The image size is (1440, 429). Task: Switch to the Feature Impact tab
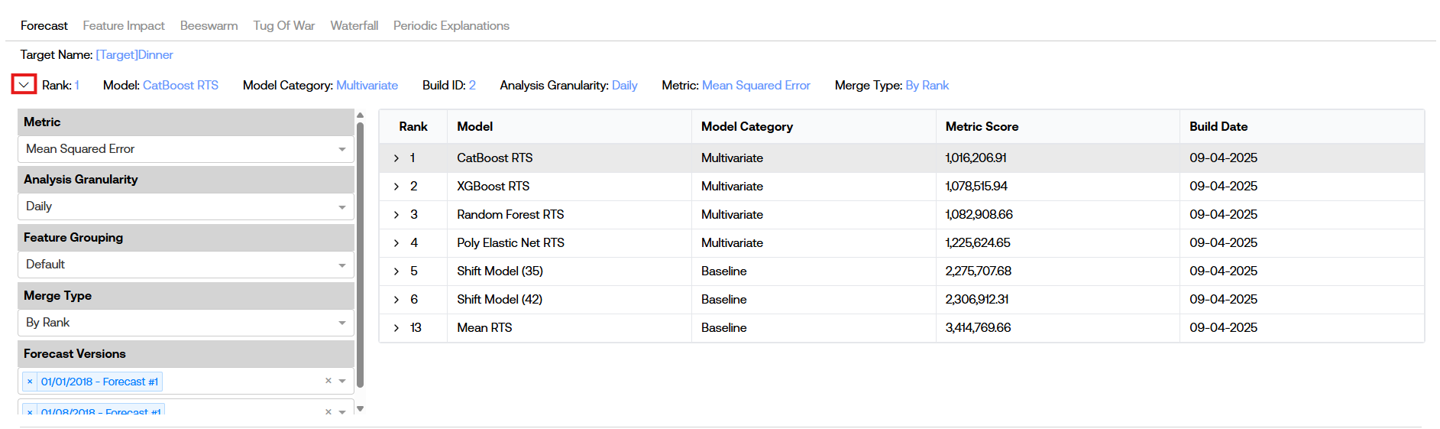click(124, 26)
